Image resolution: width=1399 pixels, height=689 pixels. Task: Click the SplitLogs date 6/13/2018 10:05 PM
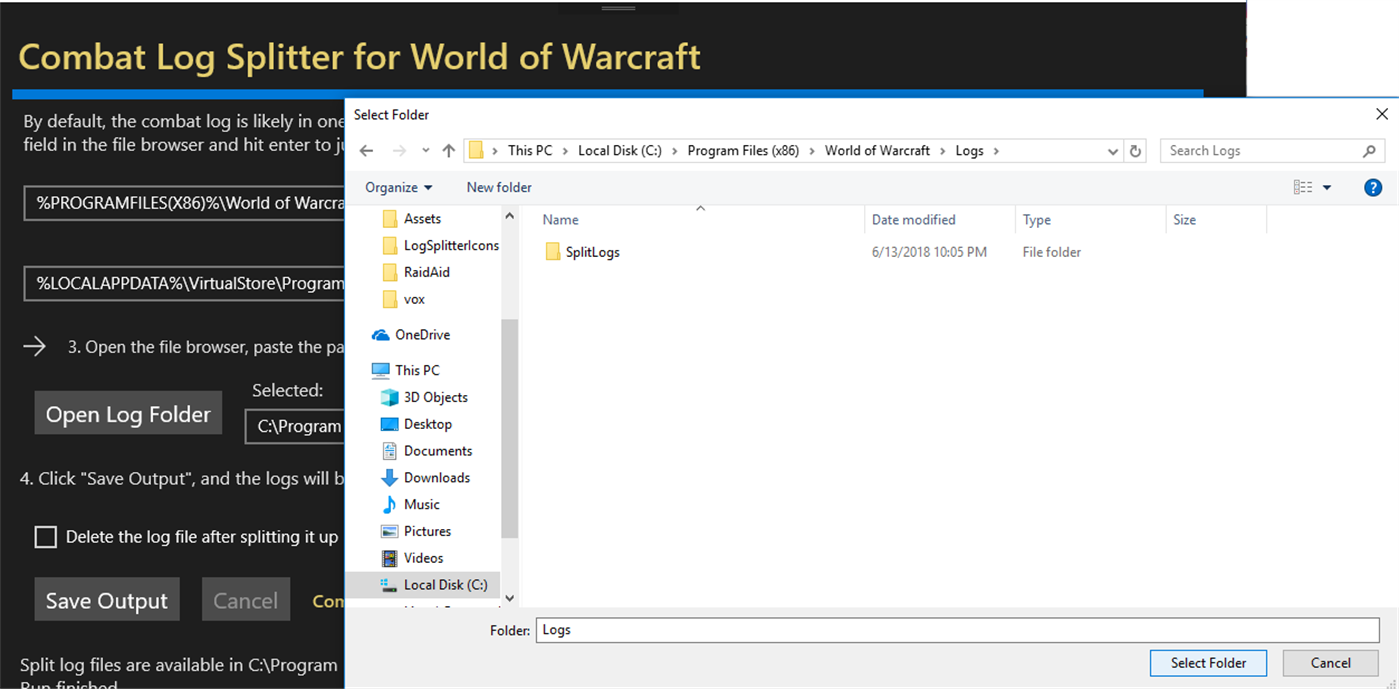coord(929,252)
